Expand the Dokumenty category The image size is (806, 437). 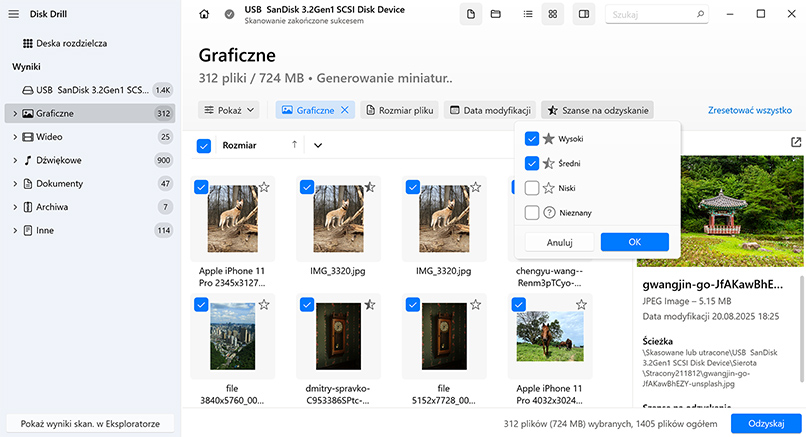click(x=15, y=184)
